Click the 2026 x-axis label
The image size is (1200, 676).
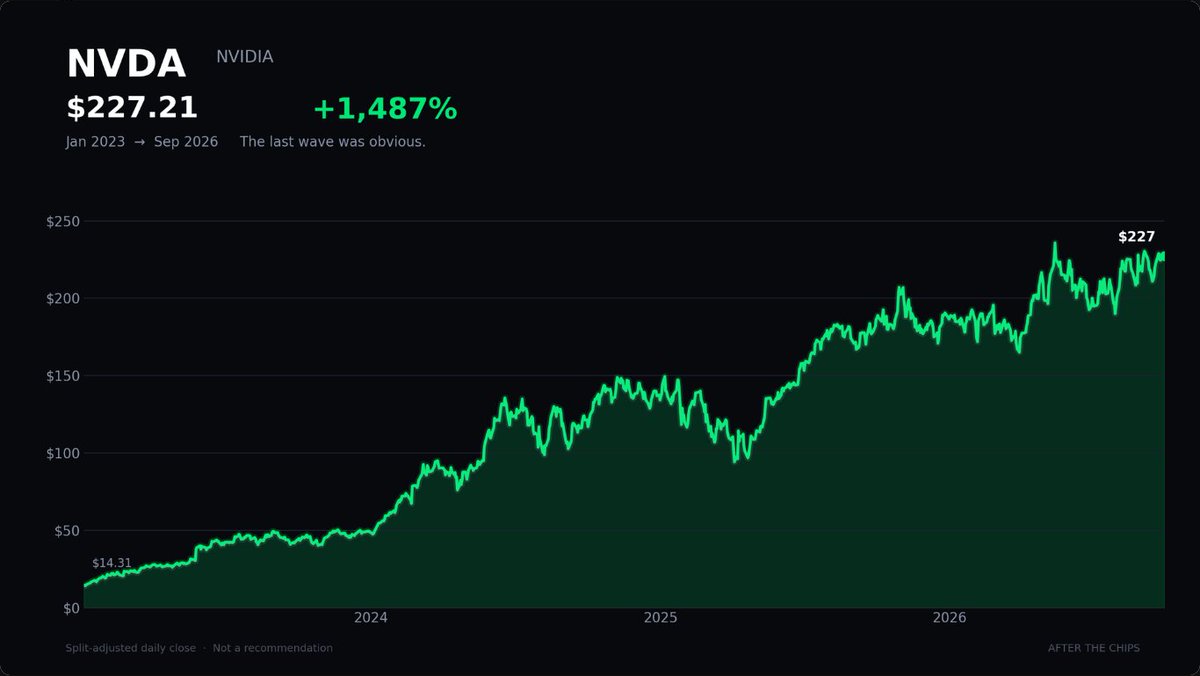(949, 618)
